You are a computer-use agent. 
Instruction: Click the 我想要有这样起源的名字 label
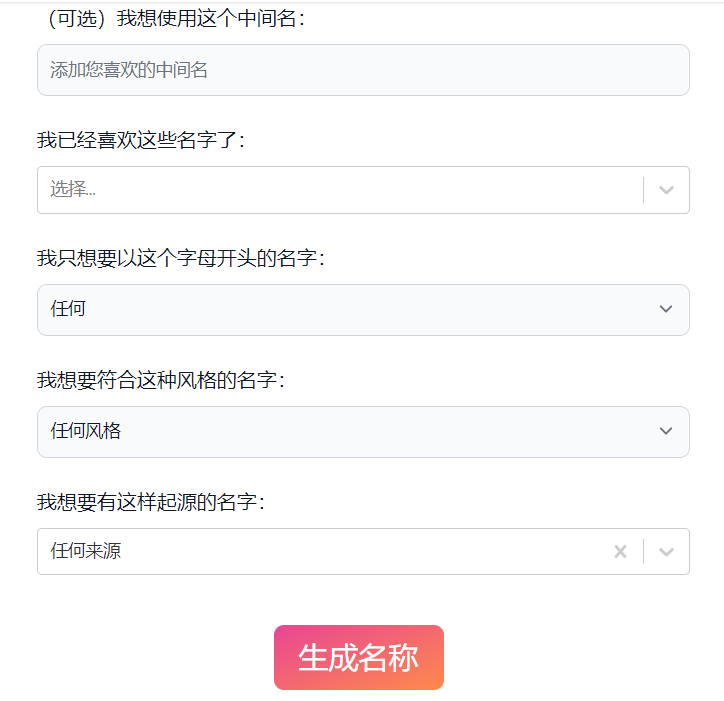[151, 503]
